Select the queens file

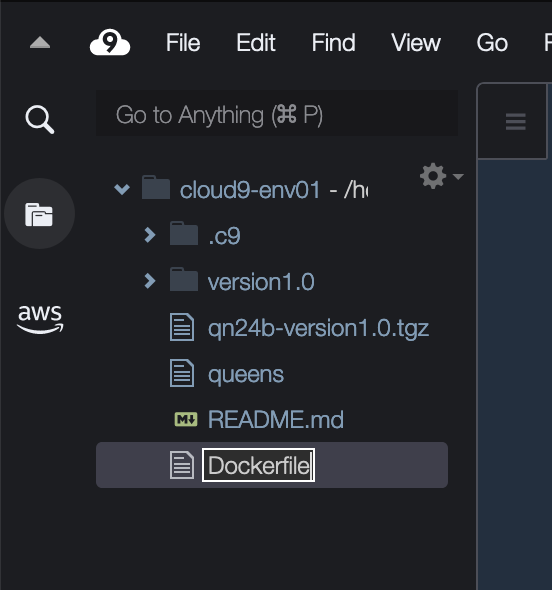pos(272,374)
